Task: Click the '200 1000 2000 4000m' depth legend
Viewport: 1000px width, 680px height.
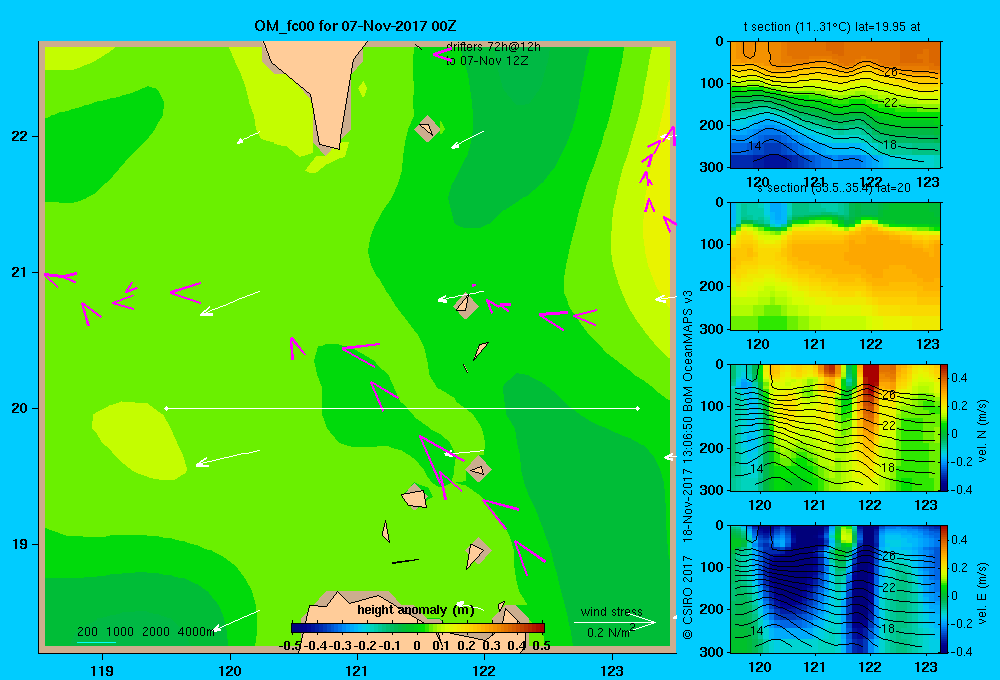Action: [146, 632]
